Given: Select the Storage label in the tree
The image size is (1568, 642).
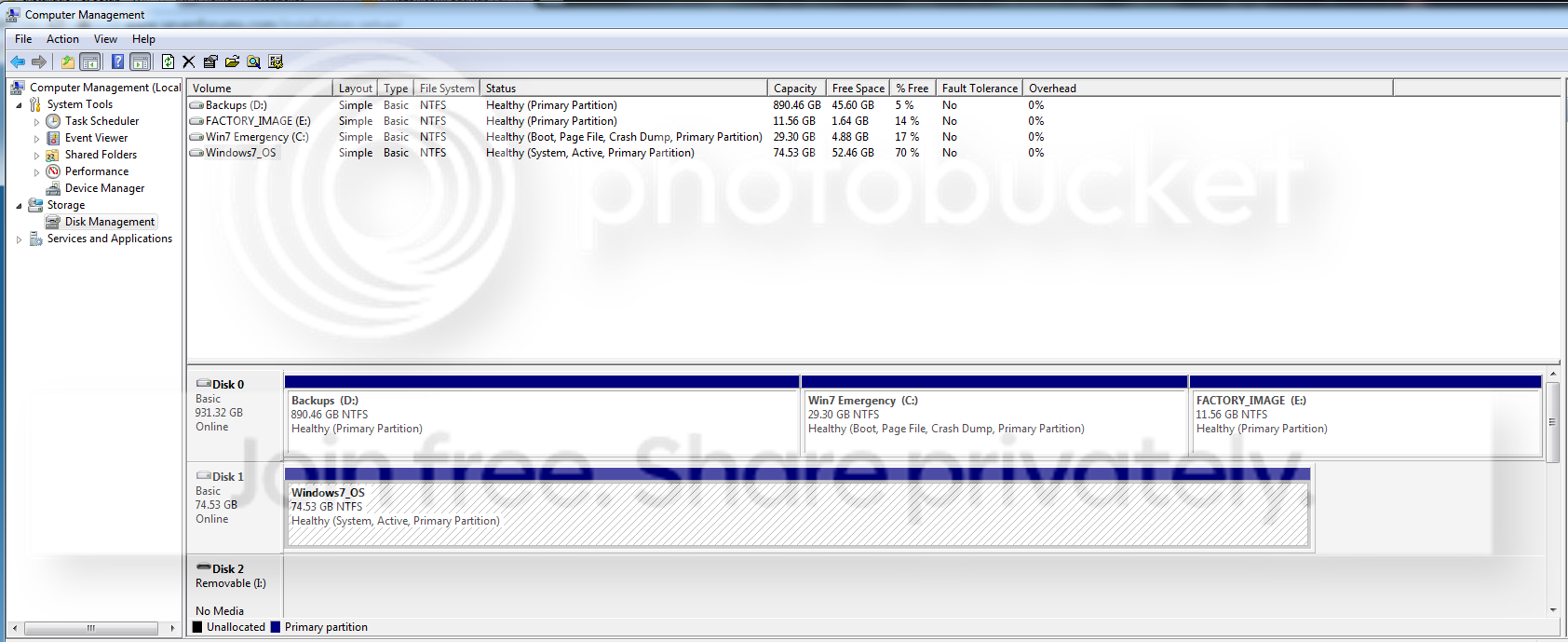Looking at the screenshot, I should click(x=66, y=205).
